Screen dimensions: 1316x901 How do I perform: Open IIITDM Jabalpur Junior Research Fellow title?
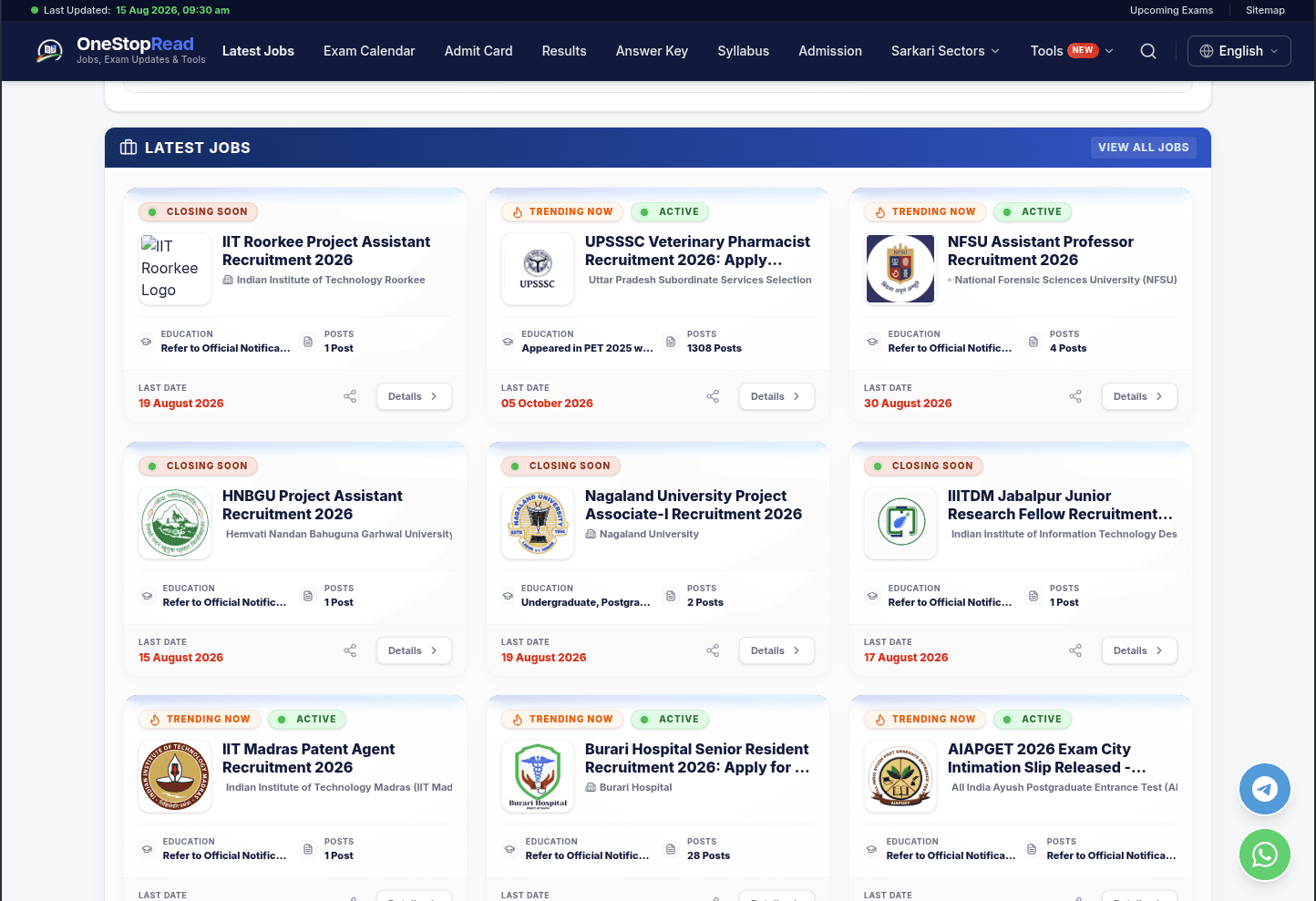pyautogui.click(x=1060, y=505)
